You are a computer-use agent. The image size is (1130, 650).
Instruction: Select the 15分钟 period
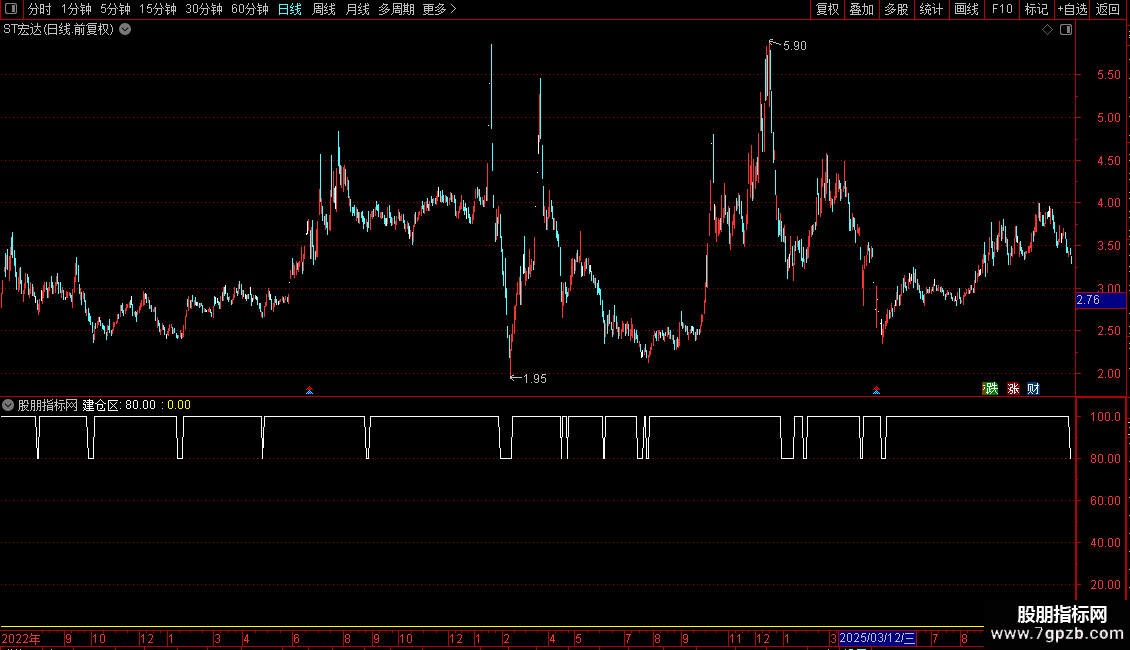pos(158,9)
